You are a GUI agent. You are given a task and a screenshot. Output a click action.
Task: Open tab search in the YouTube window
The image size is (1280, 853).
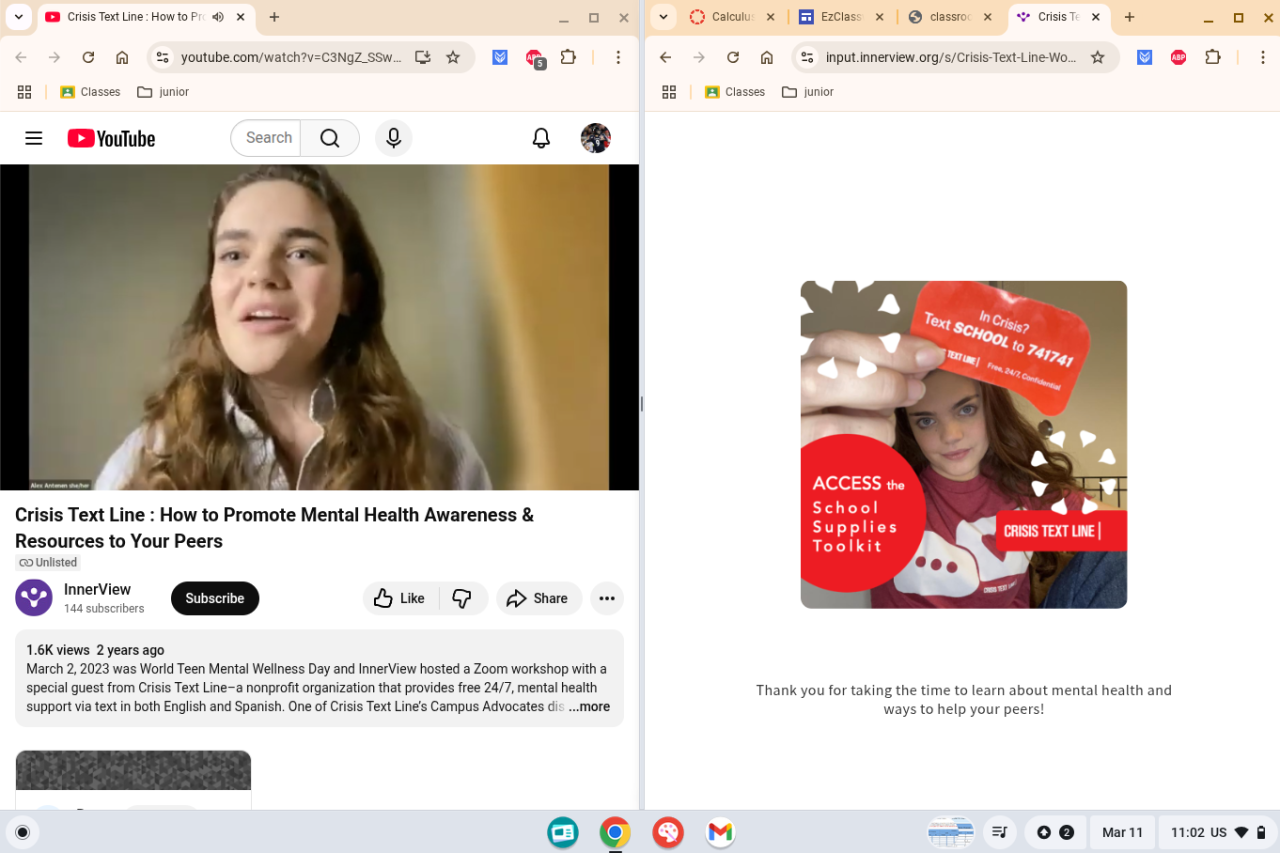coord(18,17)
